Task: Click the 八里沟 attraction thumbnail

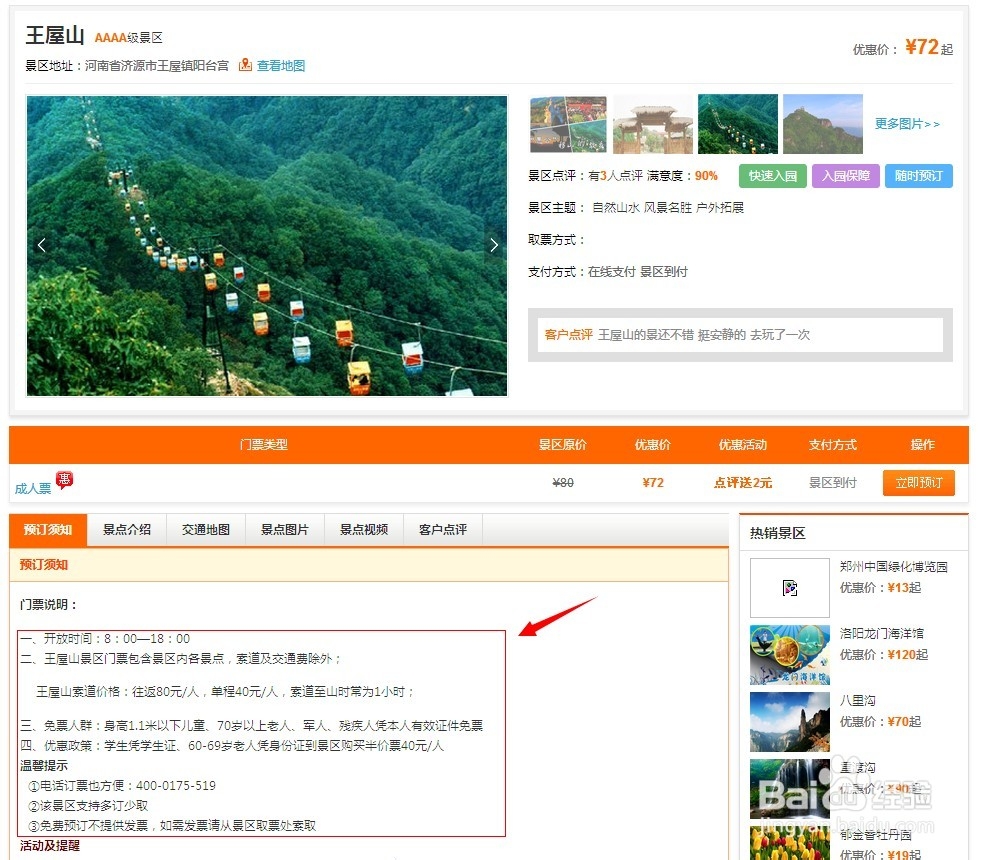Action: tap(789, 720)
